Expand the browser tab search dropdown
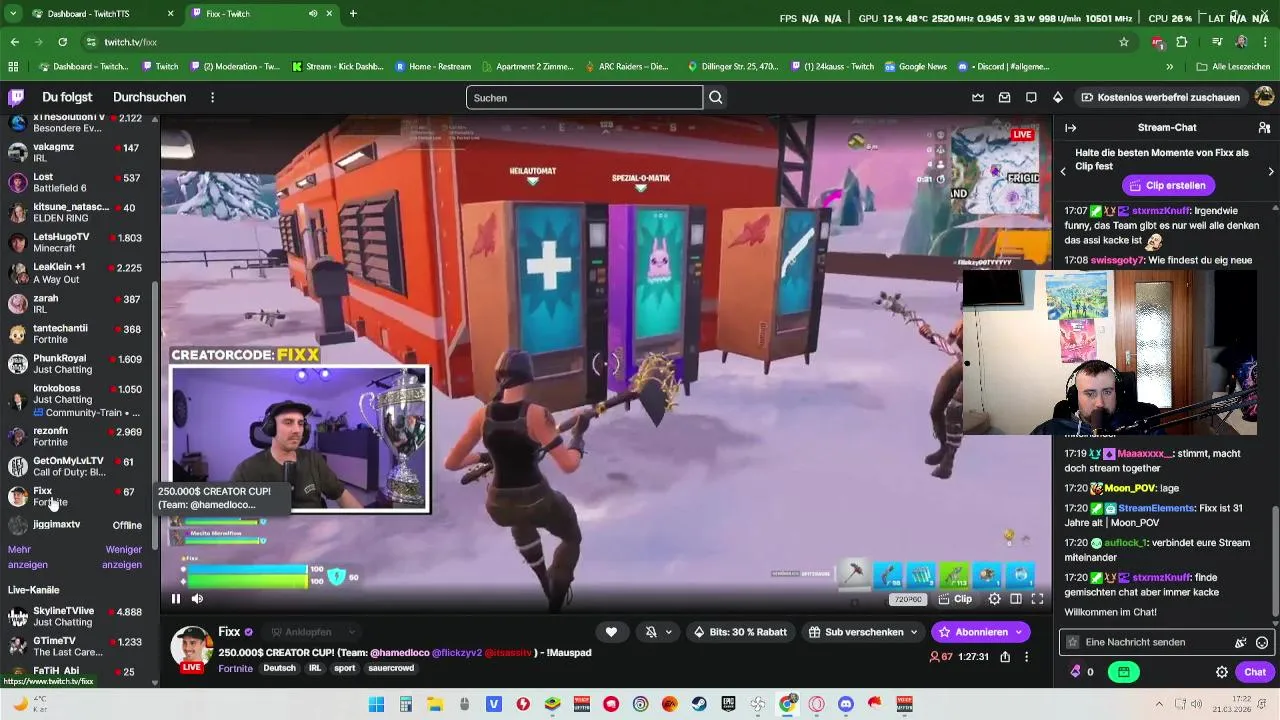Image resolution: width=1280 pixels, height=720 pixels. (12, 14)
